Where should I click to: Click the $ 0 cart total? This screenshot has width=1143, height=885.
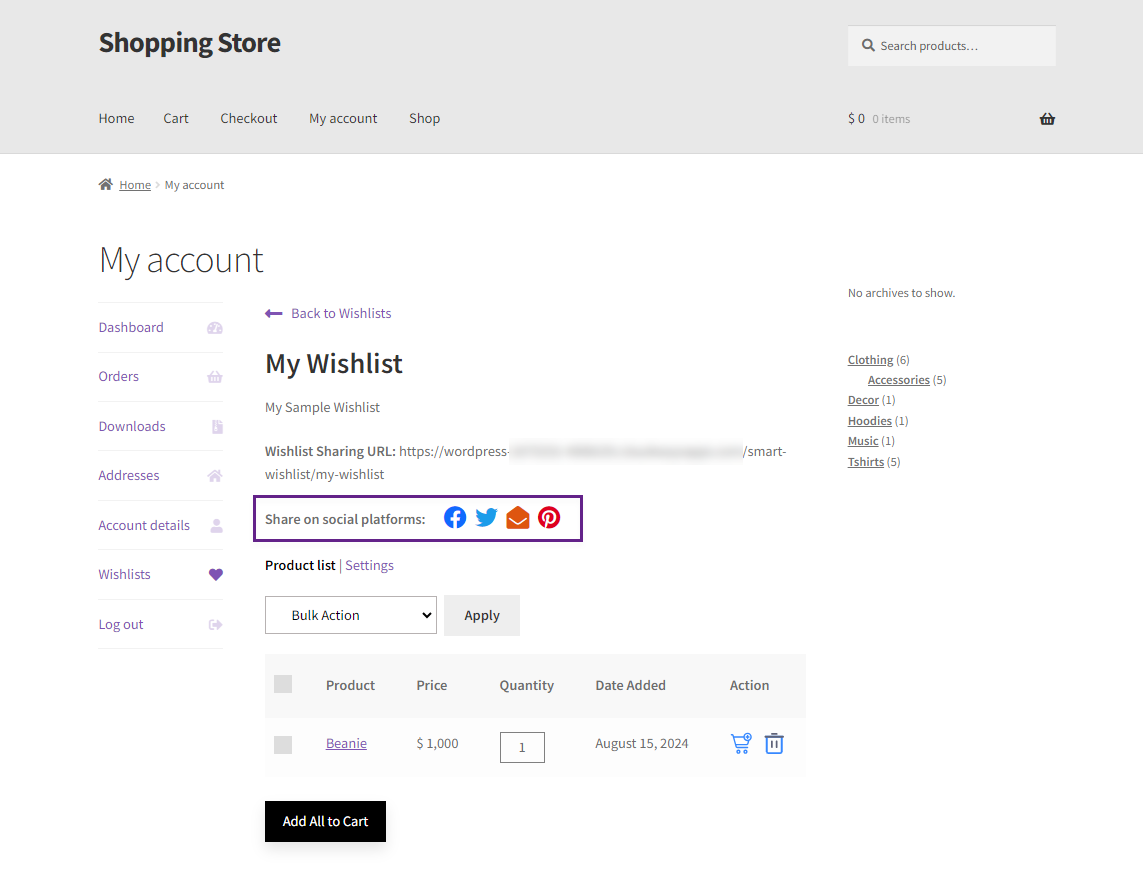coord(857,119)
